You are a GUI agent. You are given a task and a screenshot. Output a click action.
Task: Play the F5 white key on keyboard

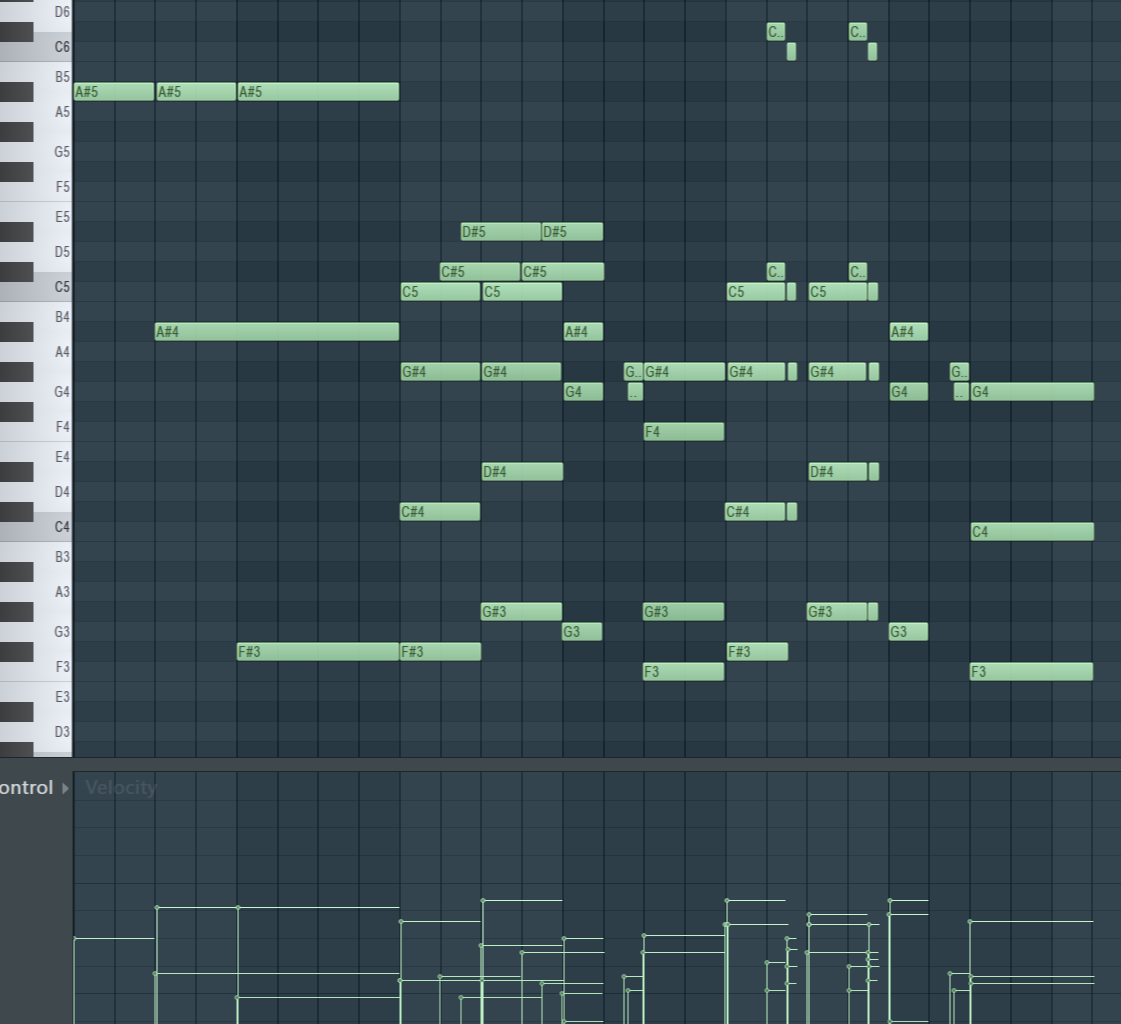[53, 187]
